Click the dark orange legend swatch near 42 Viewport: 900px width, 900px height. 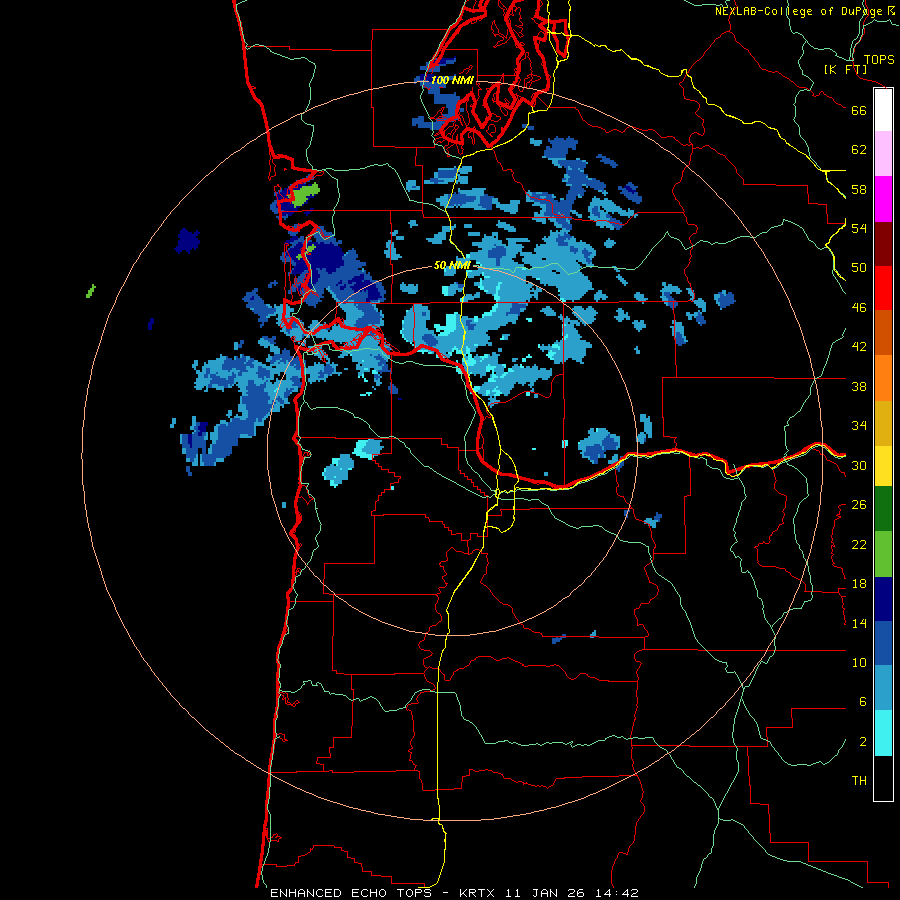coord(883,332)
